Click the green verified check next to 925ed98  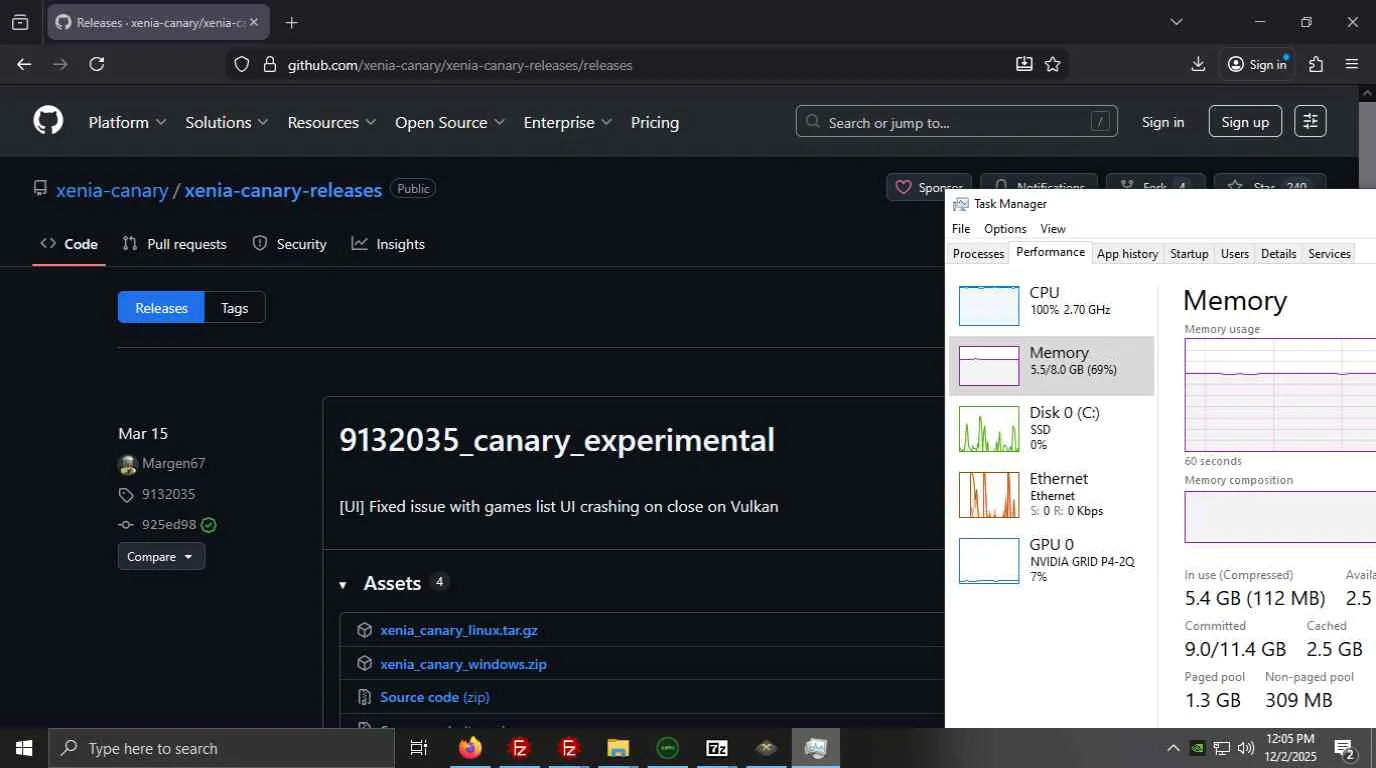[x=208, y=525]
